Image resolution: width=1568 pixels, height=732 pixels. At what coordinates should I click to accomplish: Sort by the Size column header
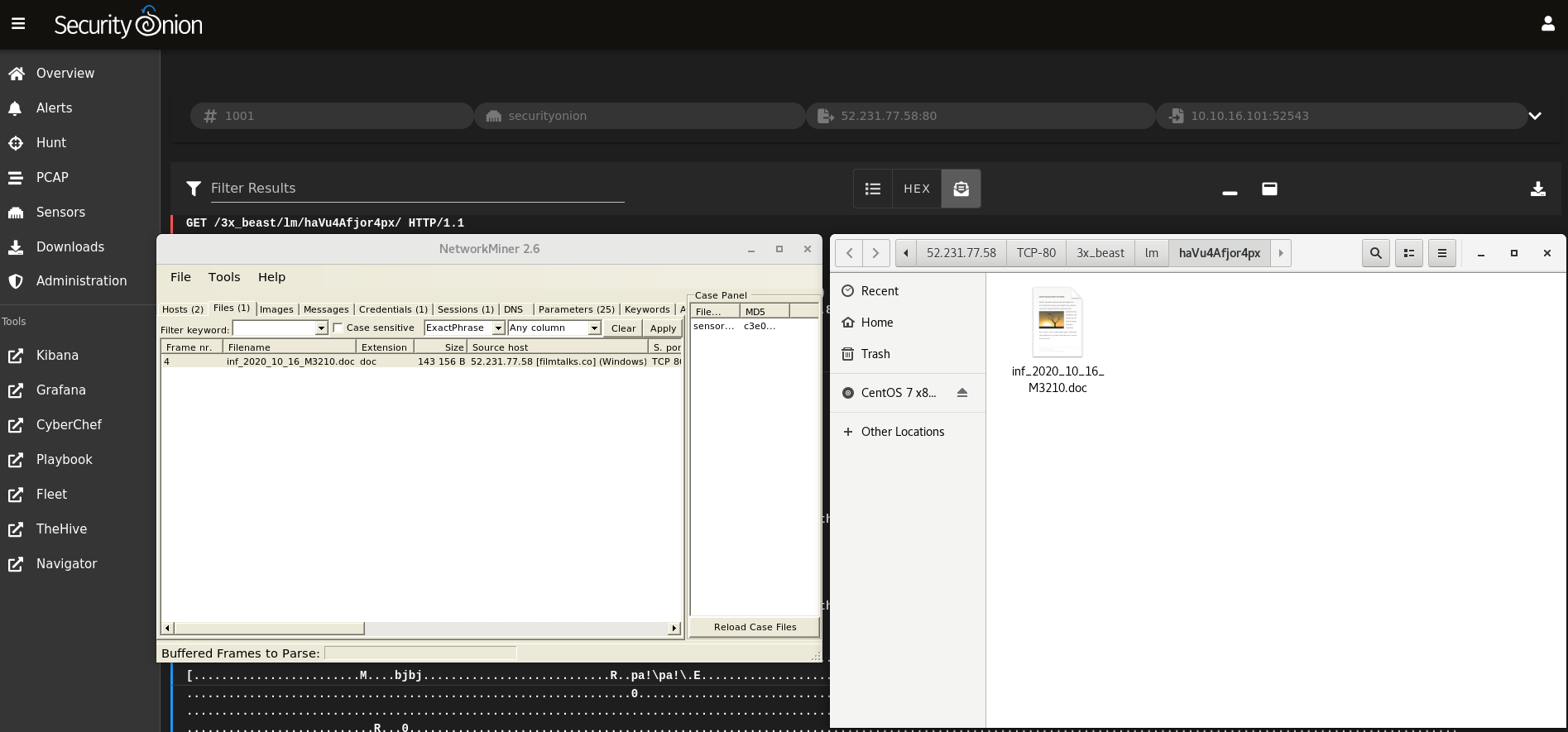coord(440,347)
